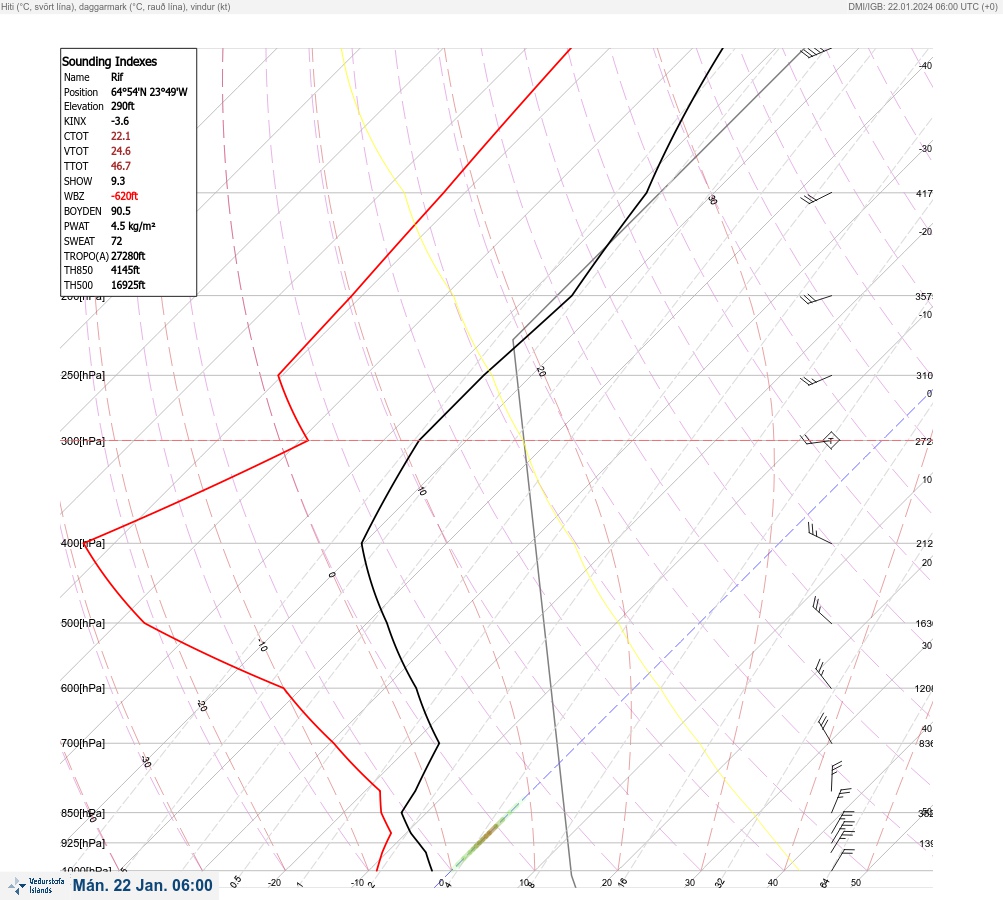The height and width of the screenshot is (900, 1003).
Task: Click the 850[hPa] pressure label
Action: [83, 813]
